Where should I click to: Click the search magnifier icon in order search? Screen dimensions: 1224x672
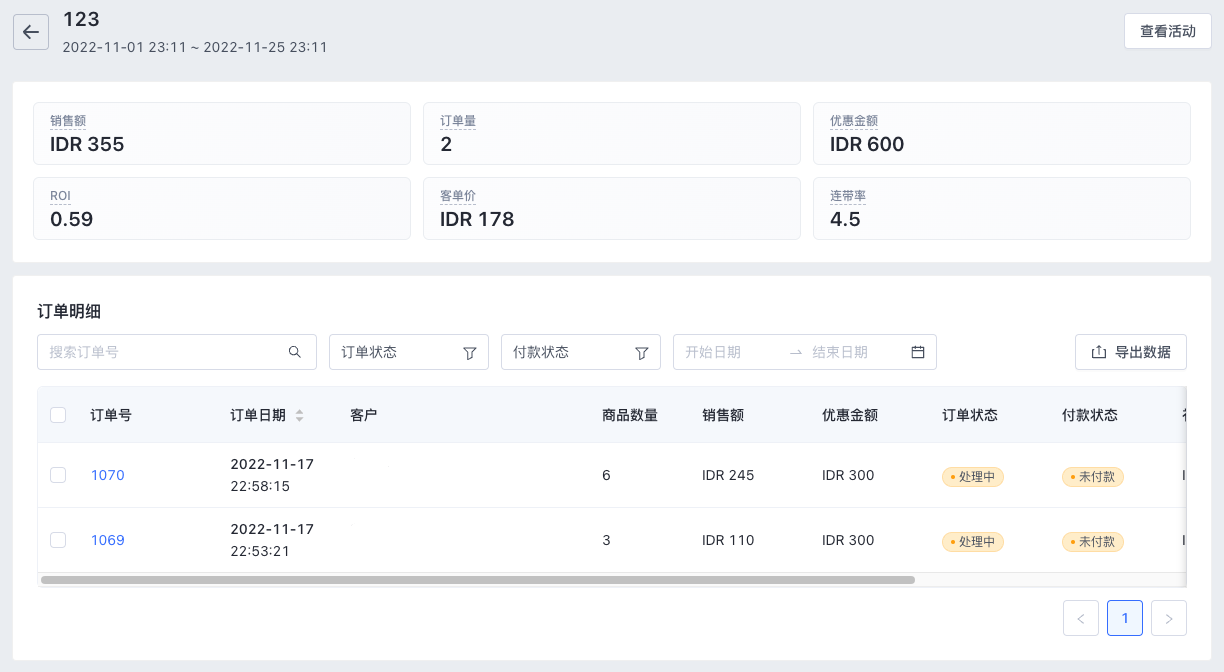tap(295, 352)
